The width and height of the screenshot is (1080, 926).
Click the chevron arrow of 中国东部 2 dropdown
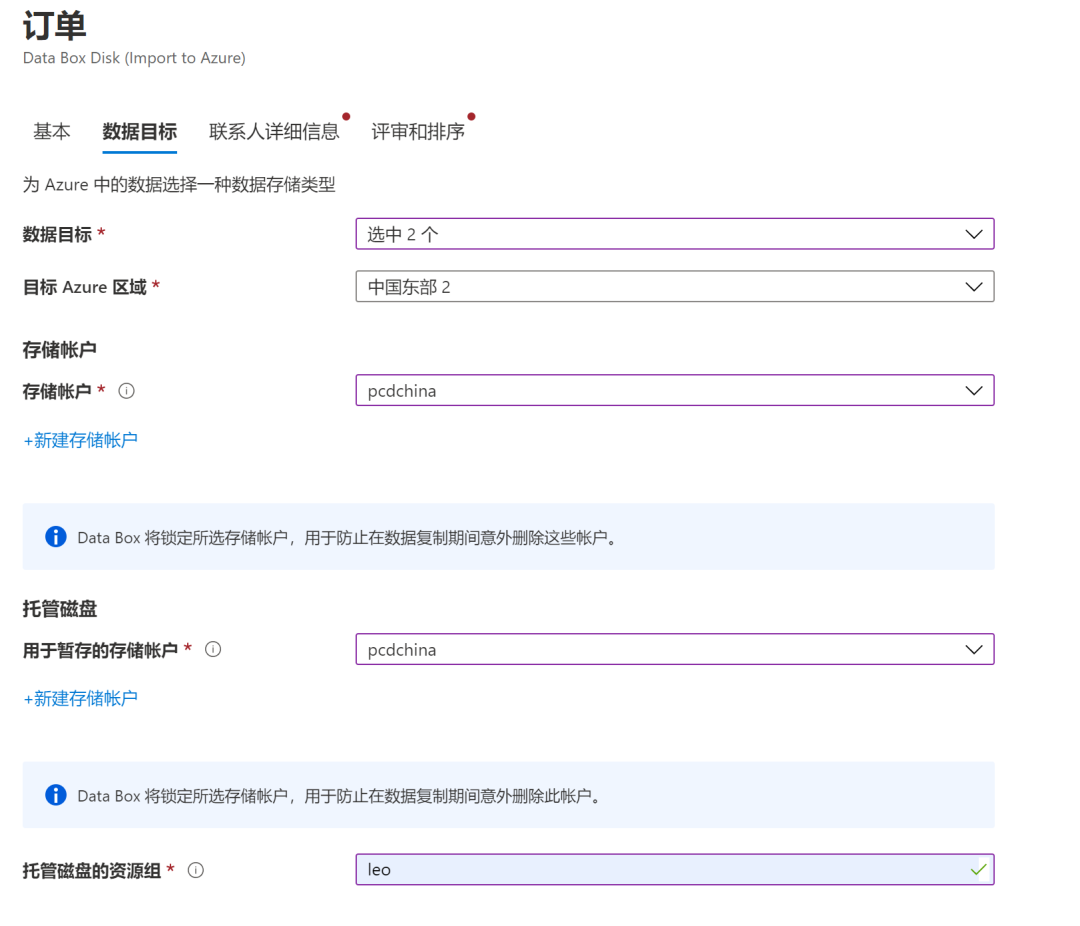[x=974, y=287]
